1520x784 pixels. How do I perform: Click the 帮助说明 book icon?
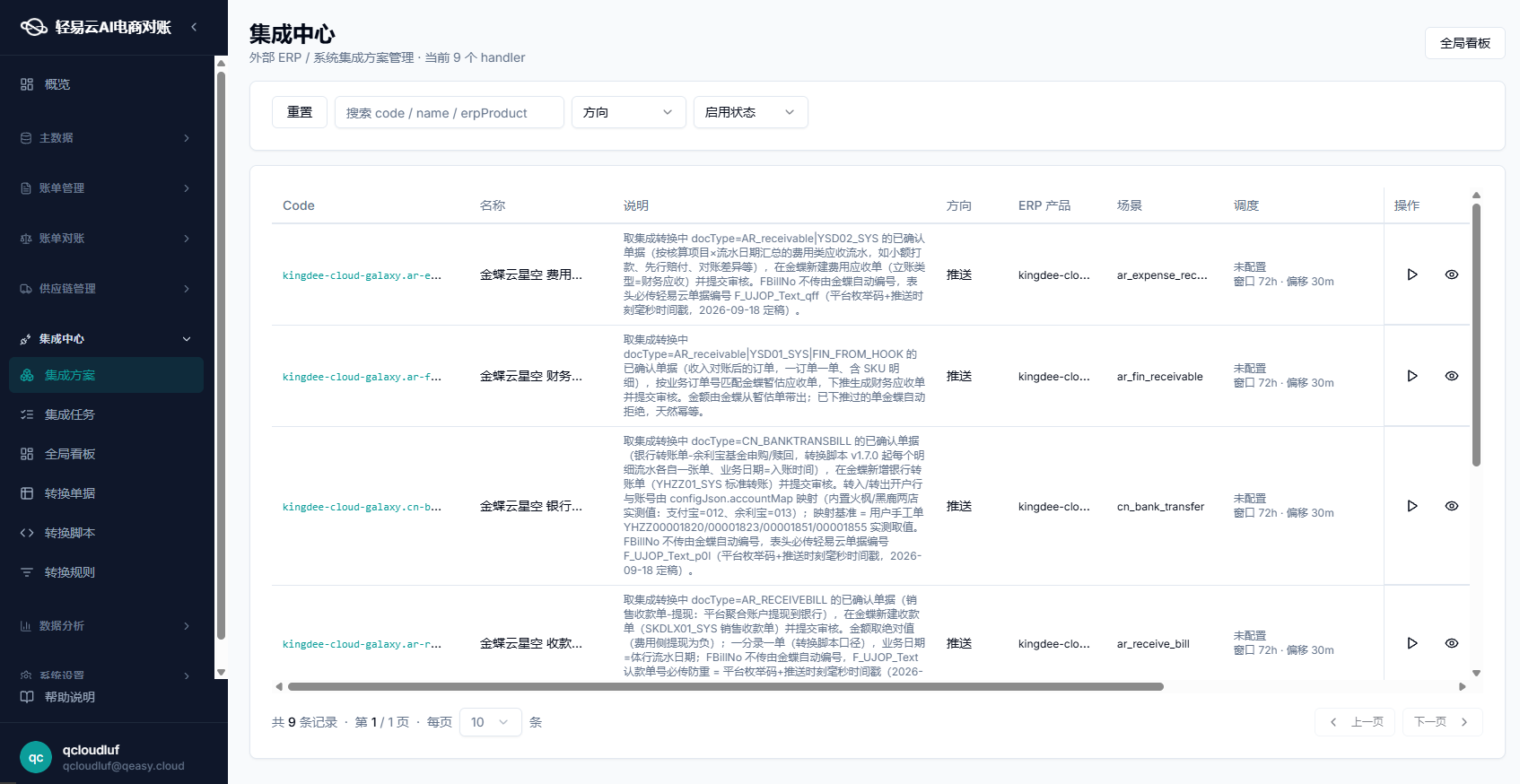(27, 697)
